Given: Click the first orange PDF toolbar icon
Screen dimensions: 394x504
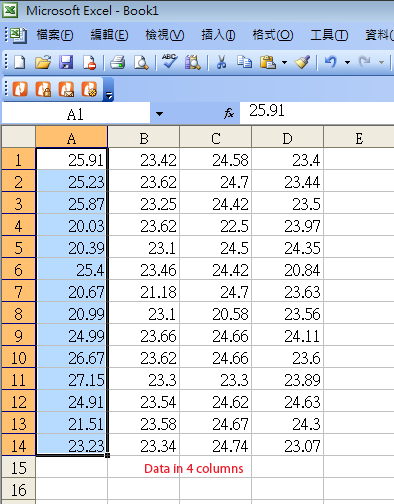Looking at the screenshot, I should 20,89.
